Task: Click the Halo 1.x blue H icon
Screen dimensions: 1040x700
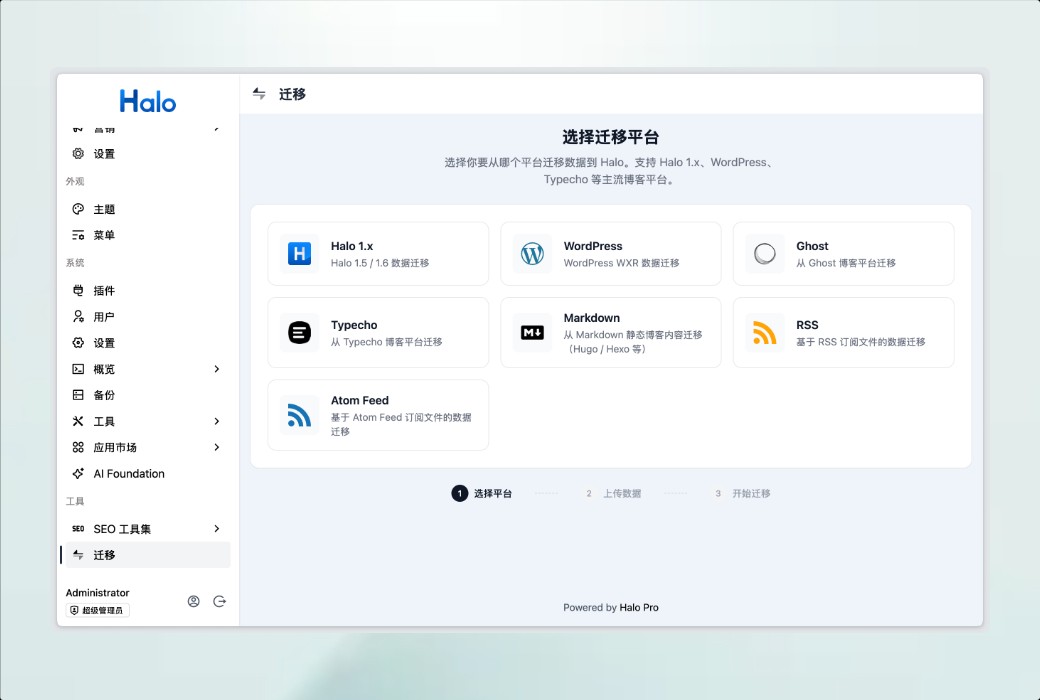Action: (x=299, y=253)
